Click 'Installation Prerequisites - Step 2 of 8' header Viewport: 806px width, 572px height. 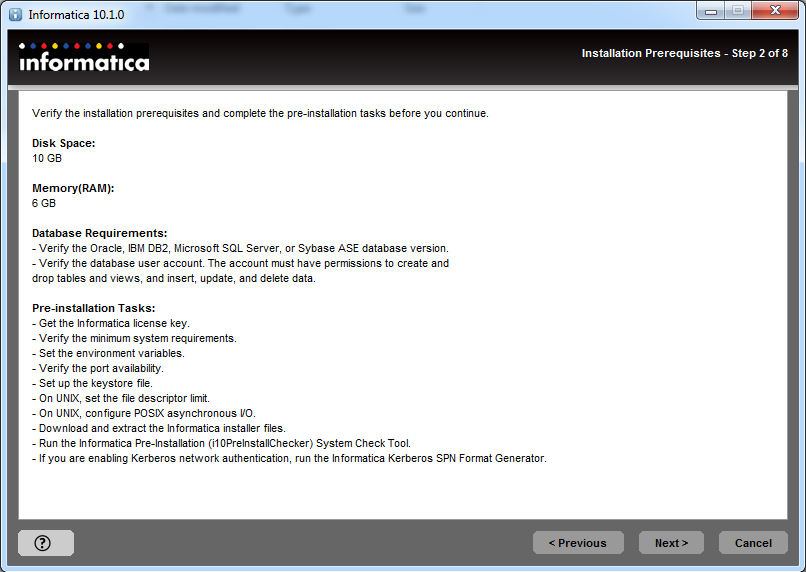click(684, 53)
